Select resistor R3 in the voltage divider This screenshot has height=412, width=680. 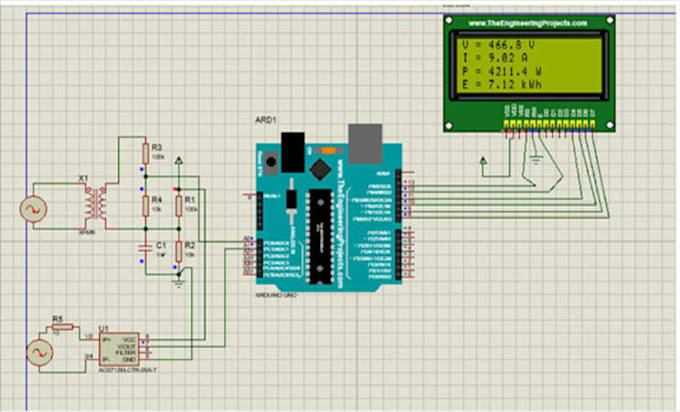pos(146,154)
